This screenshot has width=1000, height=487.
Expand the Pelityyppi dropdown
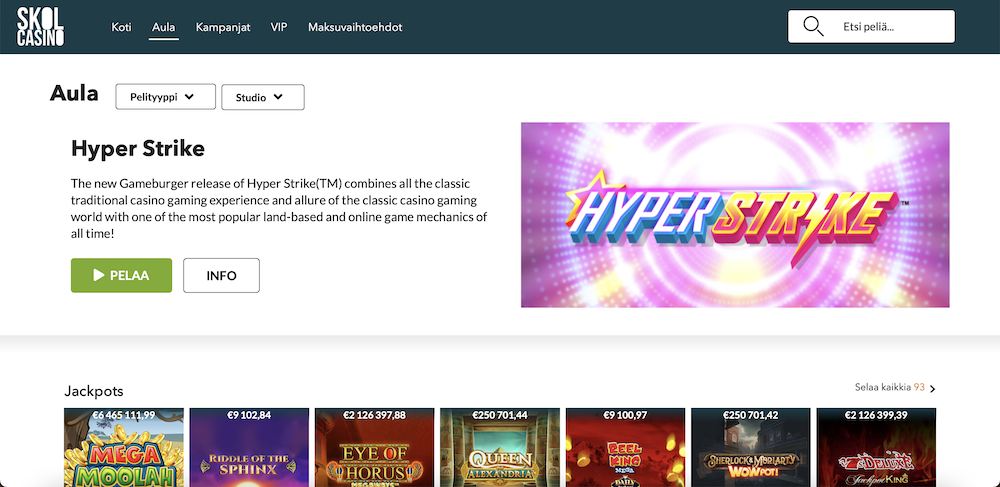(x=166, y=97)
